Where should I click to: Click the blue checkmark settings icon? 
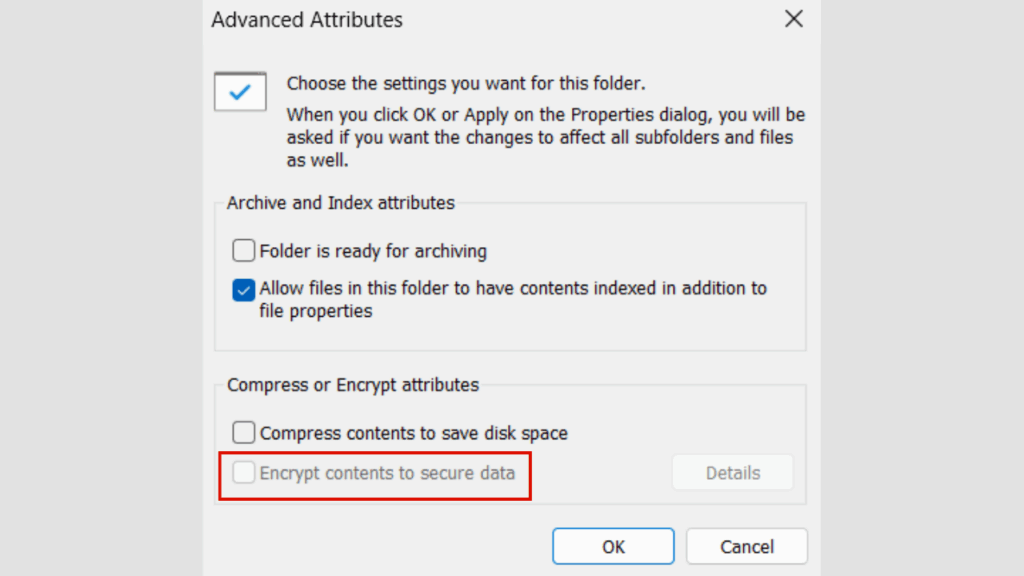pyautogui.click(x=239, y=90)
